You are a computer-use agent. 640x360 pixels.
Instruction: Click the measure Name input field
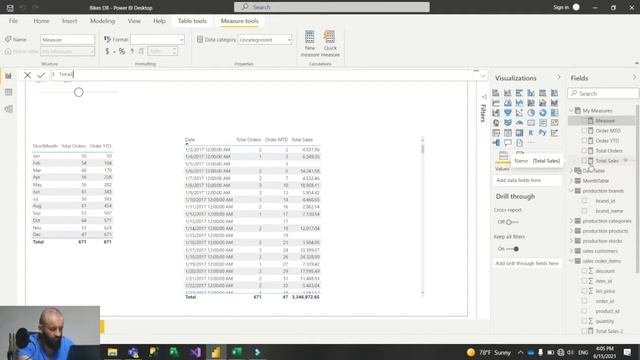(x=67, y=40)
